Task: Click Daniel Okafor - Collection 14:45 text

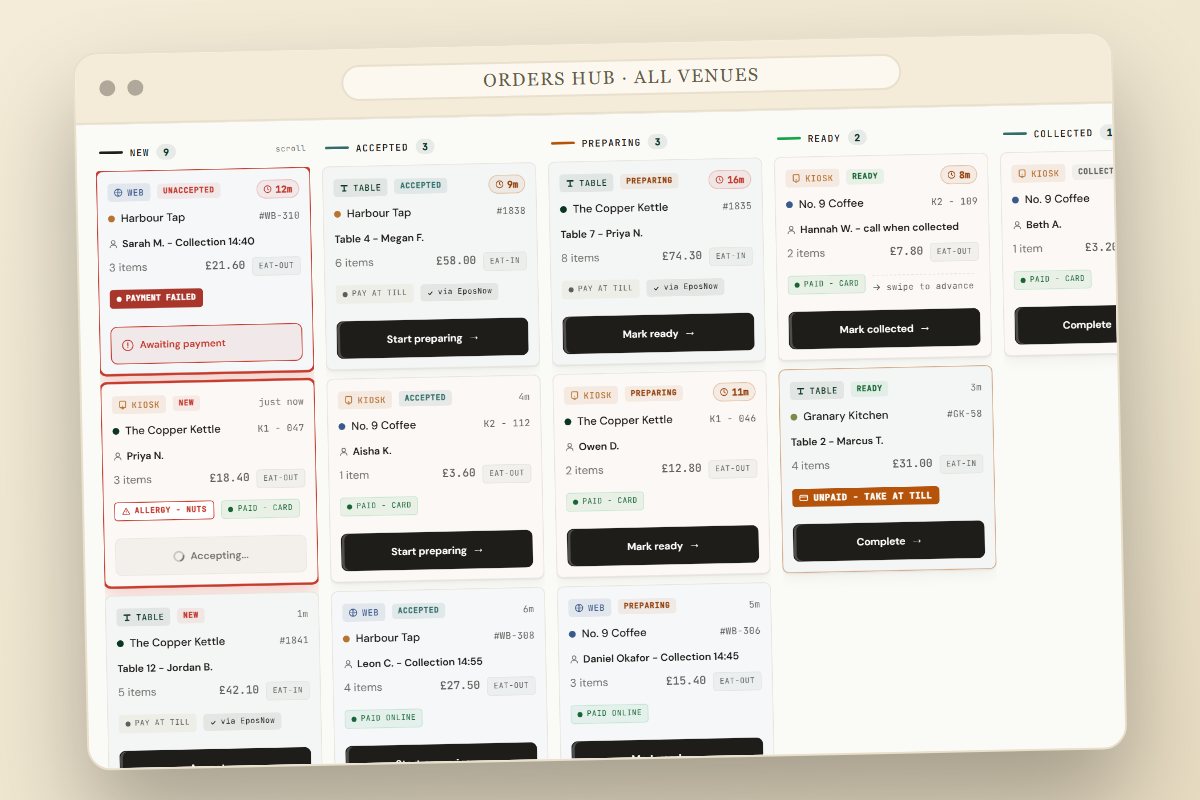Action: point(661,657)
